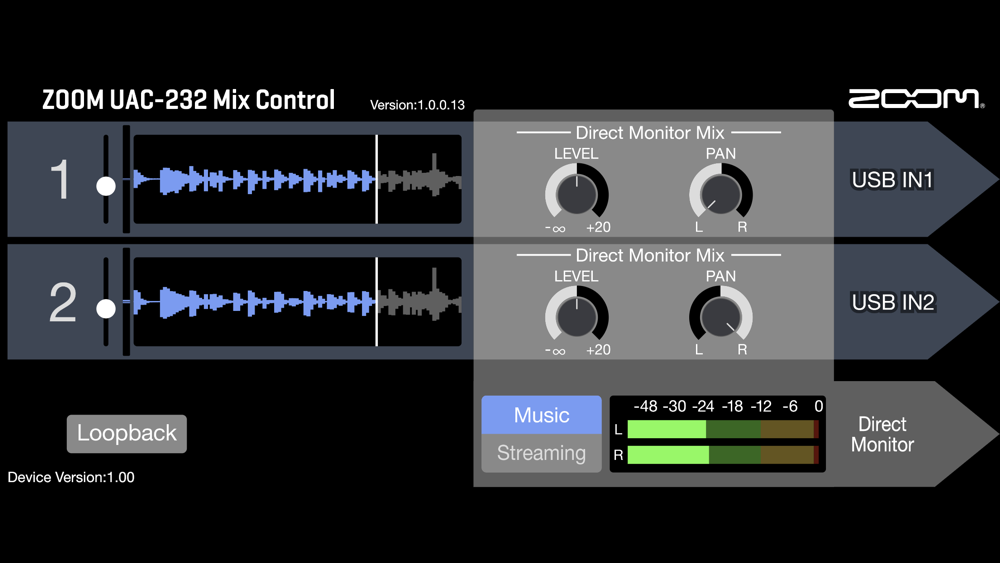Click channel number 1 label
This screenshot has width=1000, height=563.
coord(61,180)
